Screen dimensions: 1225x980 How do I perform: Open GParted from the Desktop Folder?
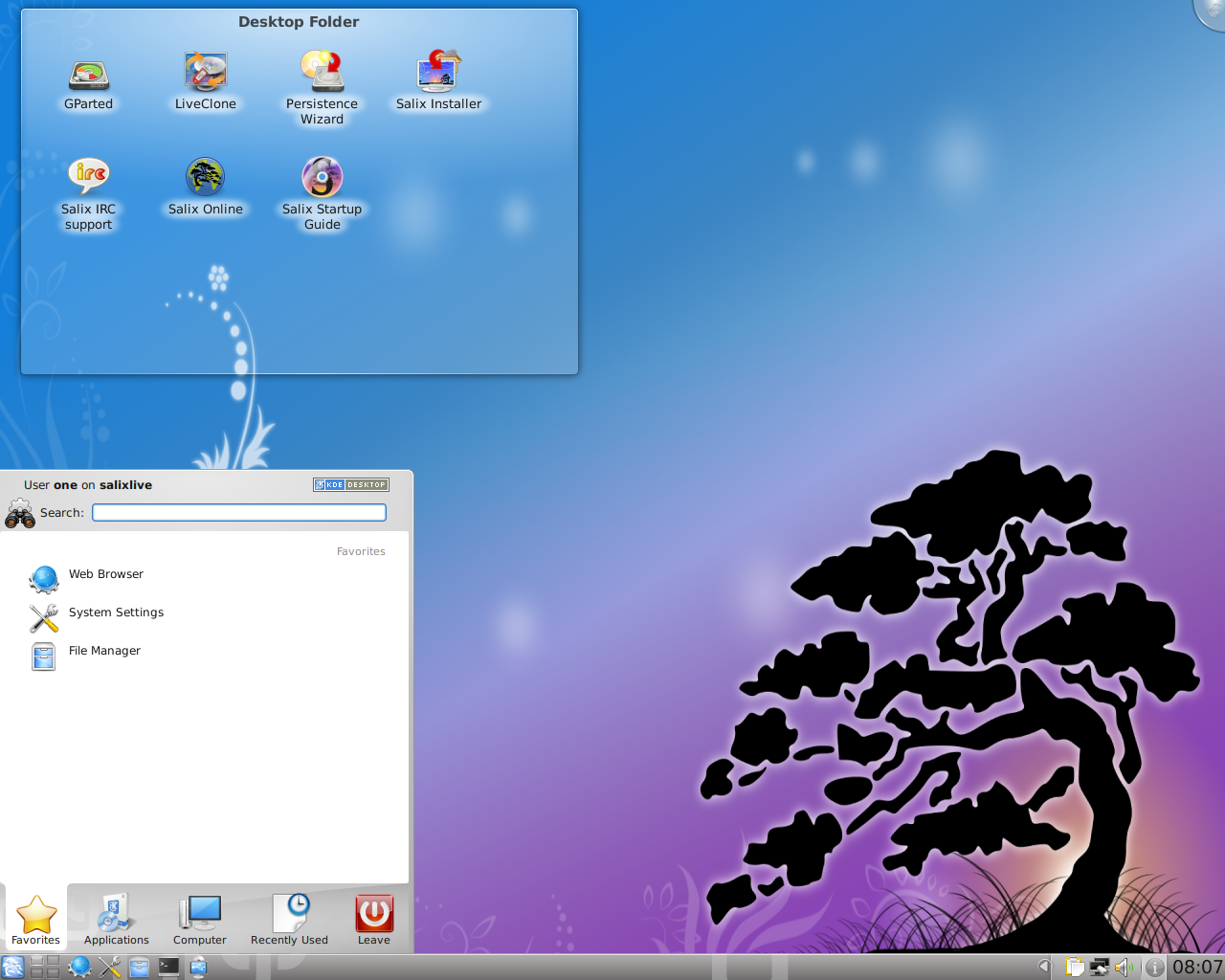coord(88,82)
